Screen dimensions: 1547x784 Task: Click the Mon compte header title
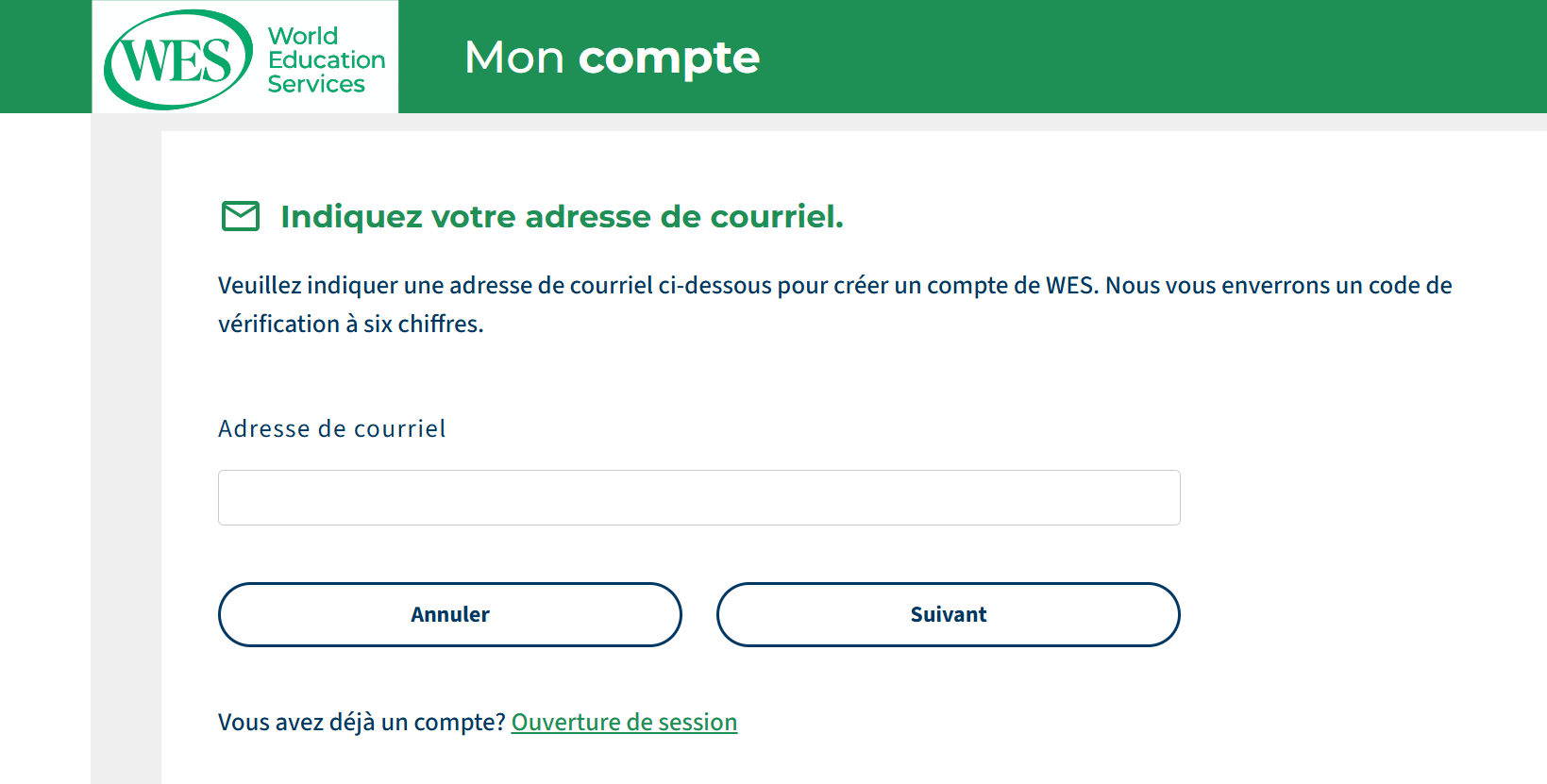pyautogui.click(x=612, y=58)
